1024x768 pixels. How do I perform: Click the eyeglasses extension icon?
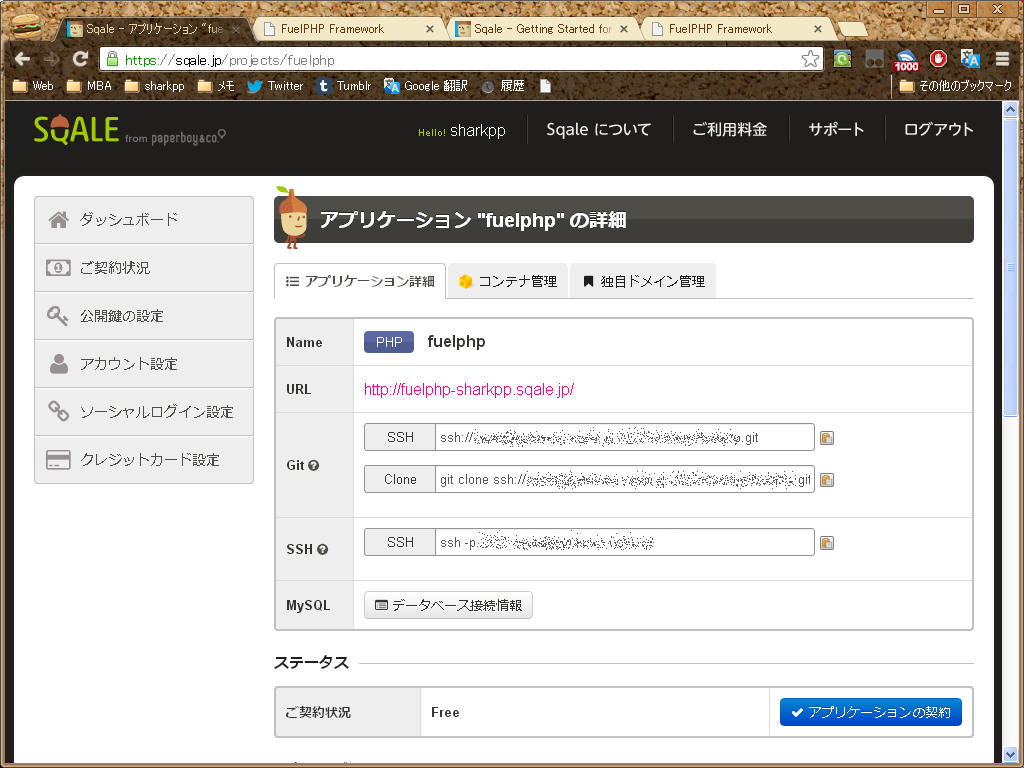pyautogui.click(x=874, y=59)
